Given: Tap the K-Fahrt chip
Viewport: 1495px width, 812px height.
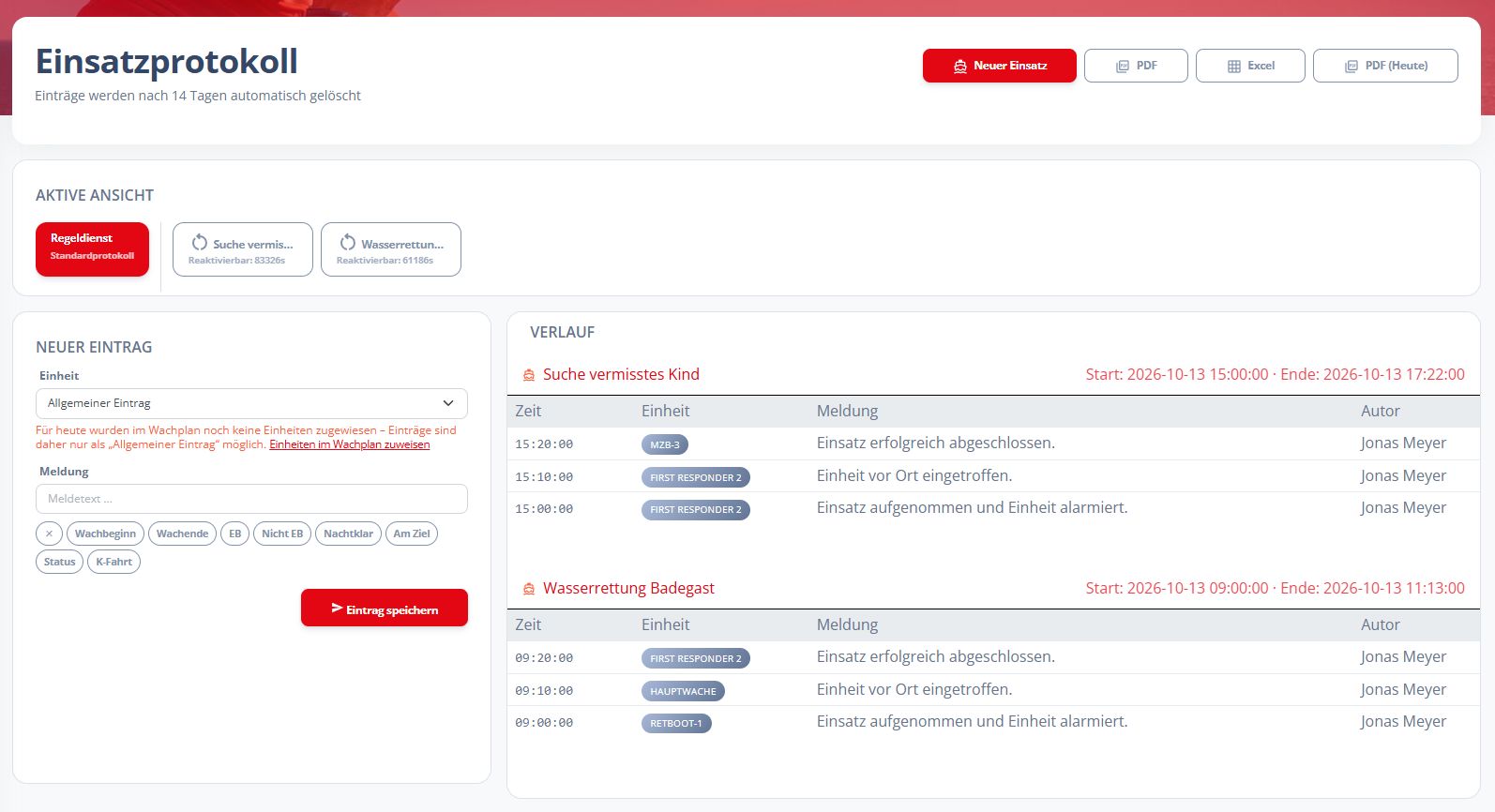Looking at the screenshot, I should [113, 562].
